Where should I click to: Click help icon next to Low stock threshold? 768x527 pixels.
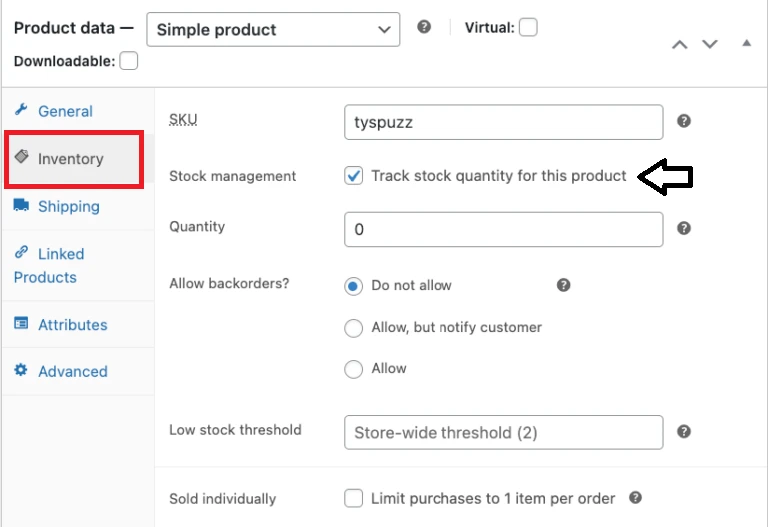click(684, 431)
